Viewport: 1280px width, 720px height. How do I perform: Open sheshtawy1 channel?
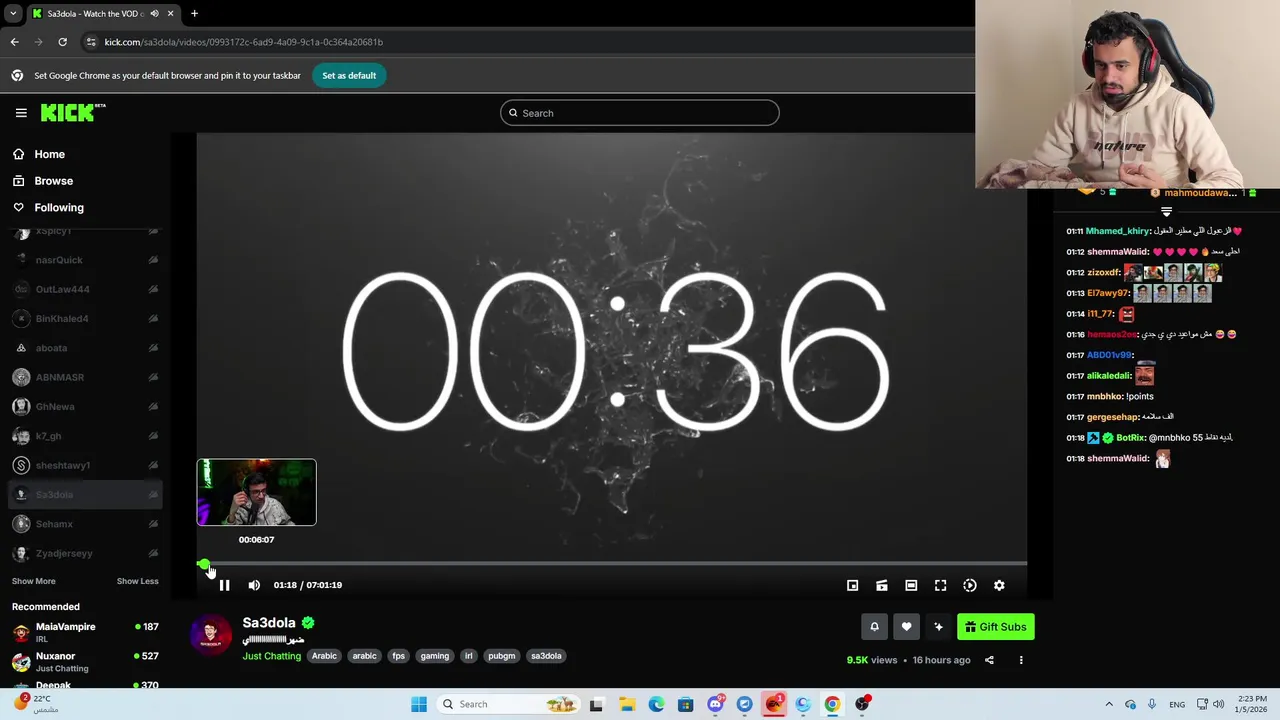point(85,465)
